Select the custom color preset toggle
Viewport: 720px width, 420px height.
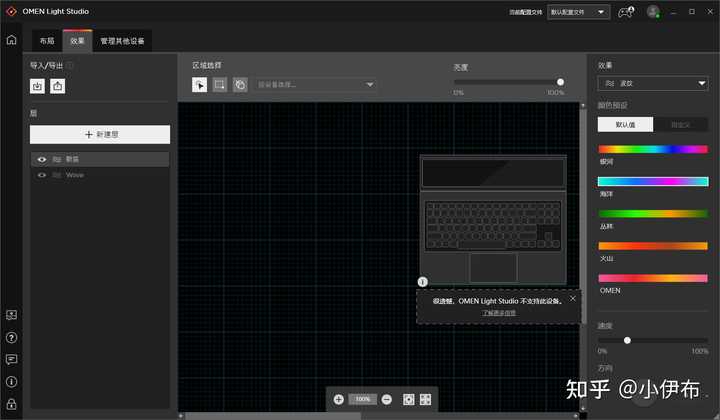tap(681, 124)
